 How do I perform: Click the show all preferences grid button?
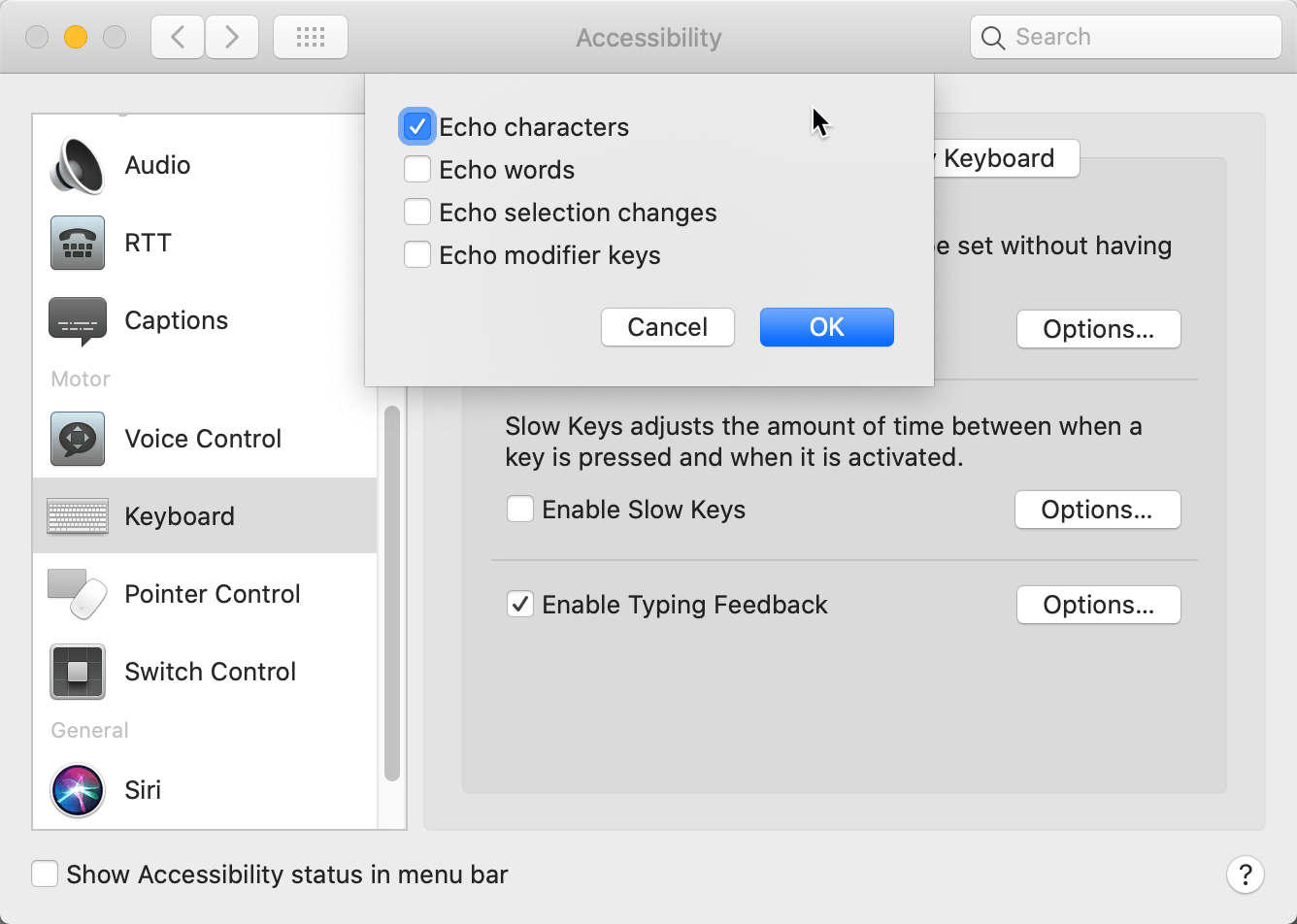pos(310,38)
